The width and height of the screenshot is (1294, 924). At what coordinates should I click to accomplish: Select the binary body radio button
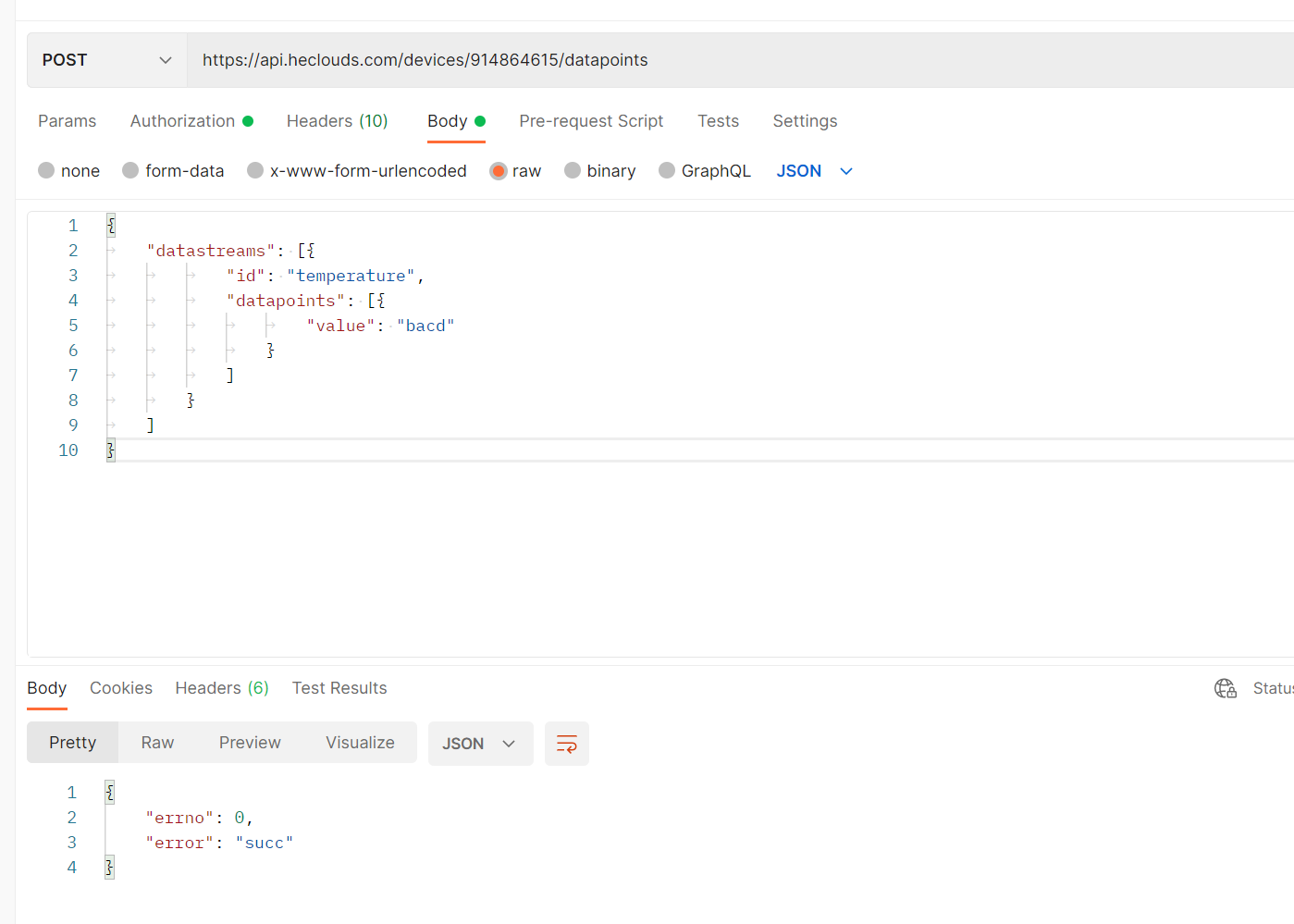(x=573, y=170)
